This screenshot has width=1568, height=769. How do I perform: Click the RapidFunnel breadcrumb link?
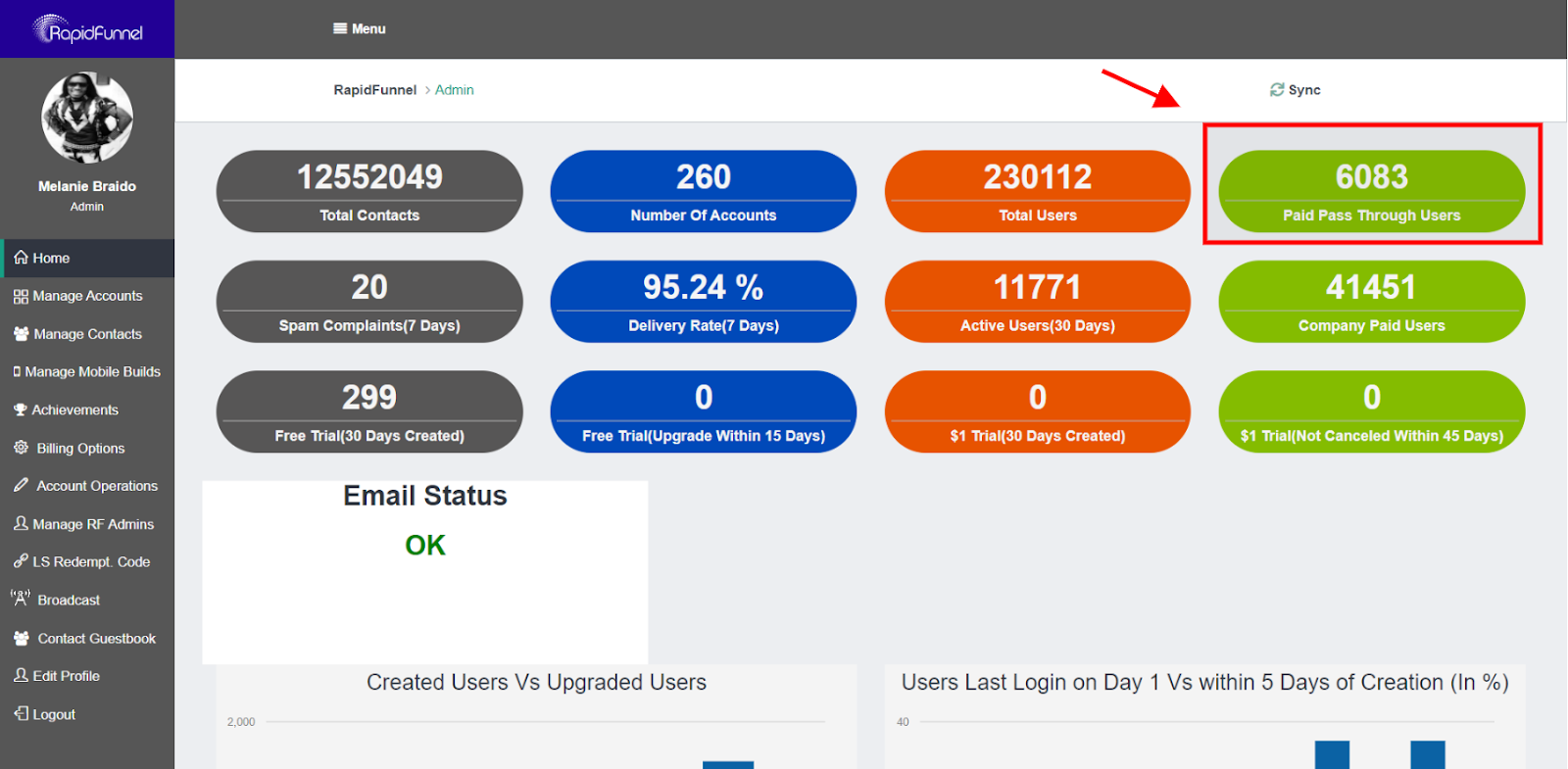click(375, 90)
